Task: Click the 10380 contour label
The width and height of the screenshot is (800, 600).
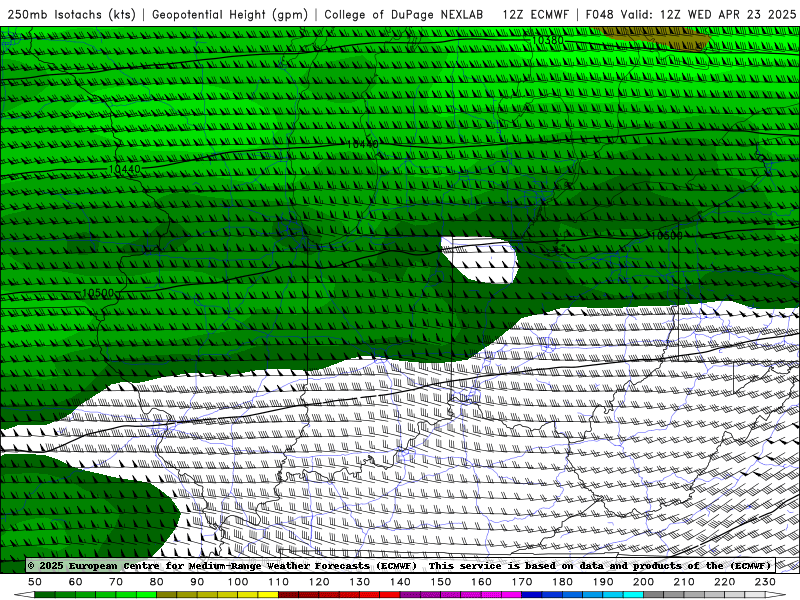Action: tap(547, 40)
